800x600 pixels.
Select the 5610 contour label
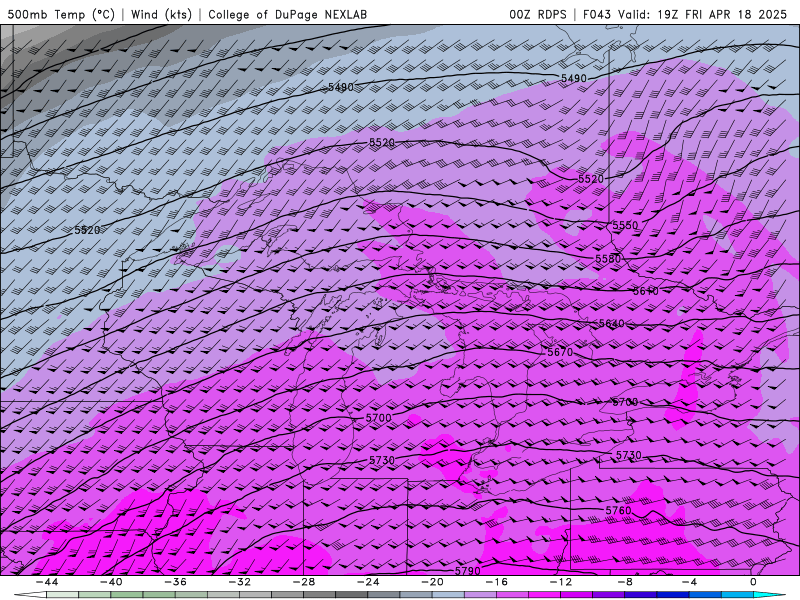645,291
